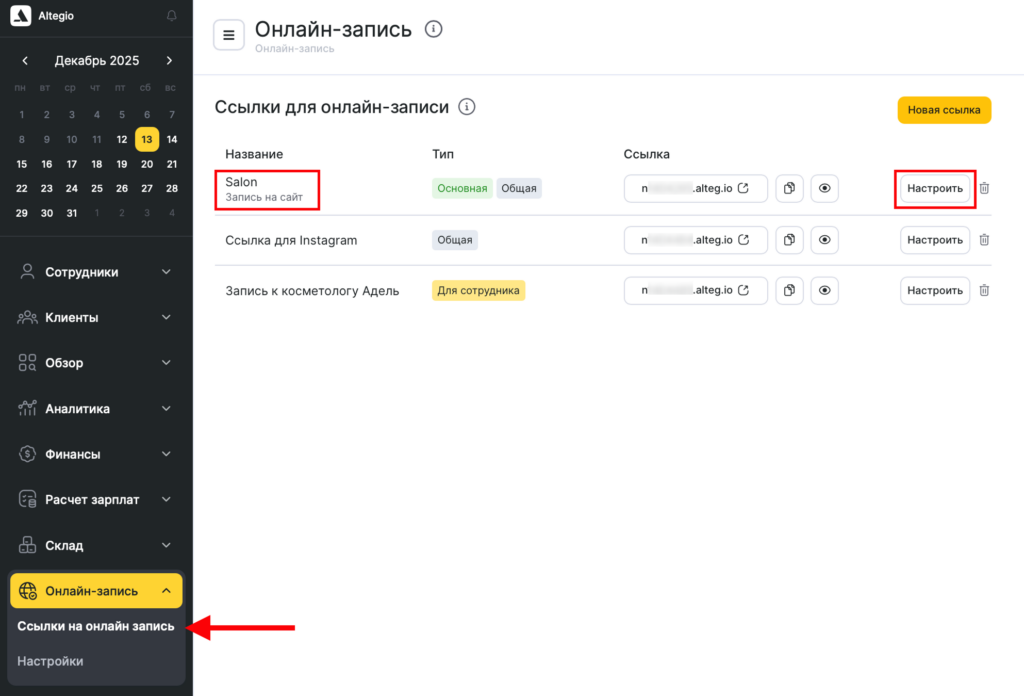Open Ссылки на онлайн запись submenu item
This screenshot has height=696, width=1024.
point(96,627)
